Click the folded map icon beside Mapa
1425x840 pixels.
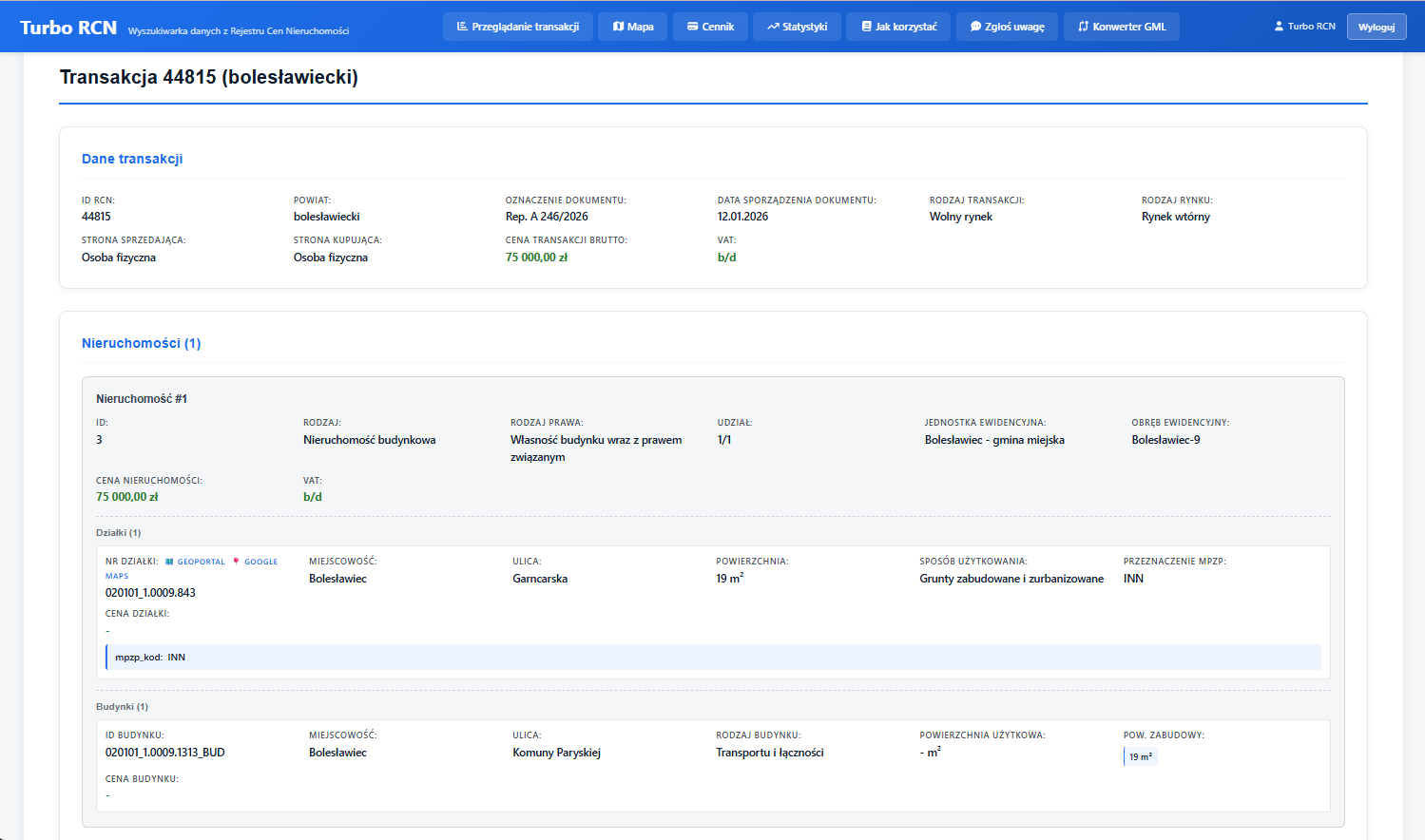(x=618, y=27)
